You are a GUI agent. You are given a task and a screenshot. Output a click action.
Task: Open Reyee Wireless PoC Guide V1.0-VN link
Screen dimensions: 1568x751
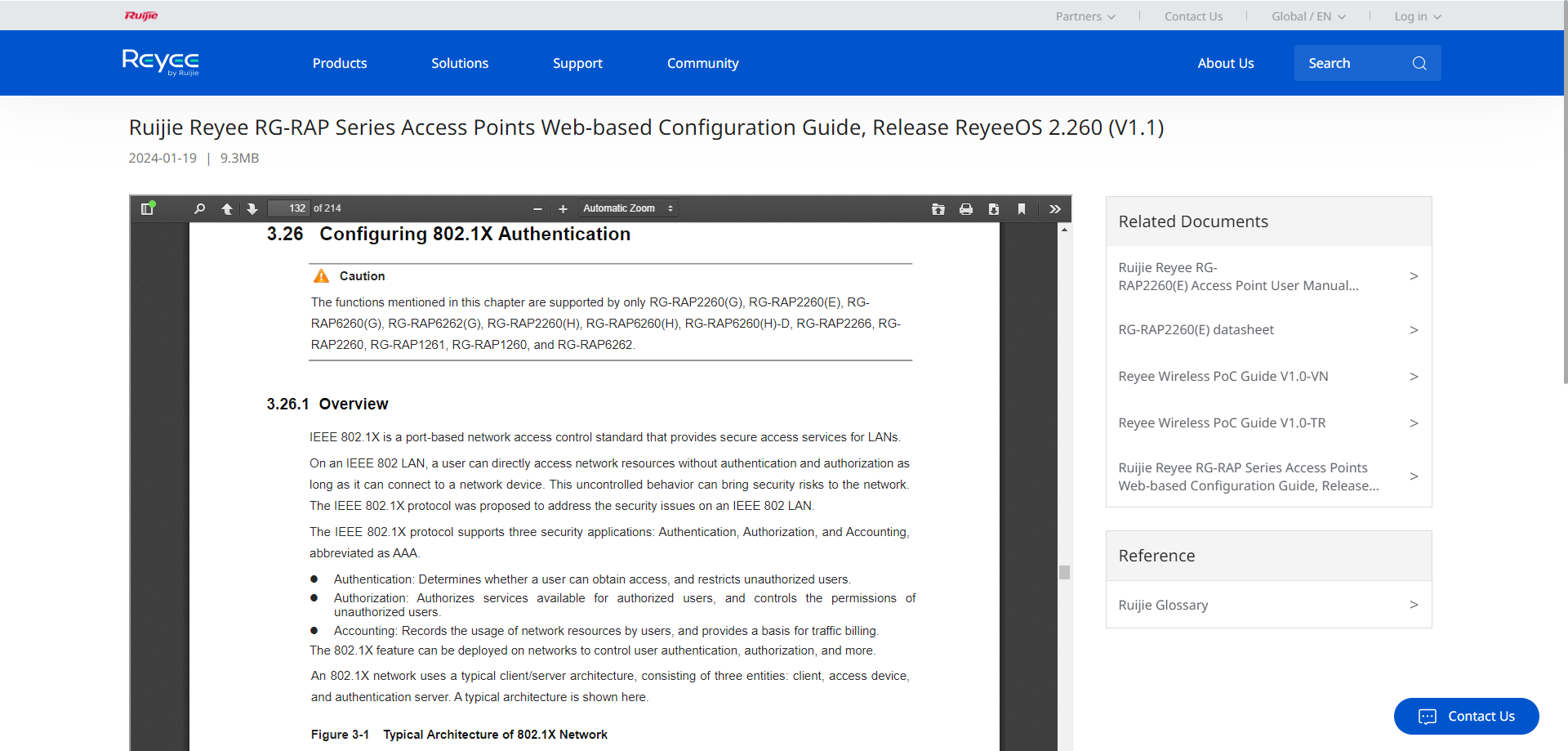point(1223,376)
